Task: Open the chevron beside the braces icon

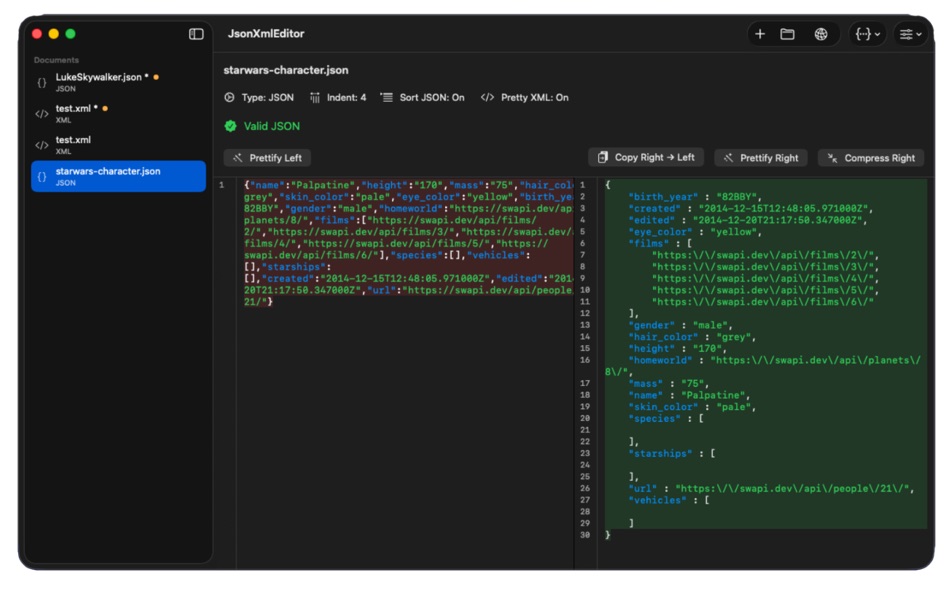Action: point(878,33)
